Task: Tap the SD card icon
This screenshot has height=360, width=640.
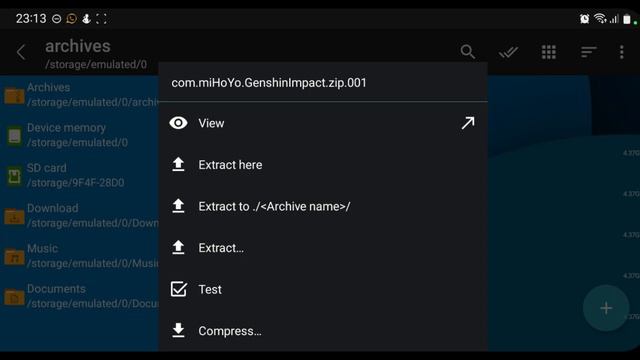Action: (x=14, y=176)
